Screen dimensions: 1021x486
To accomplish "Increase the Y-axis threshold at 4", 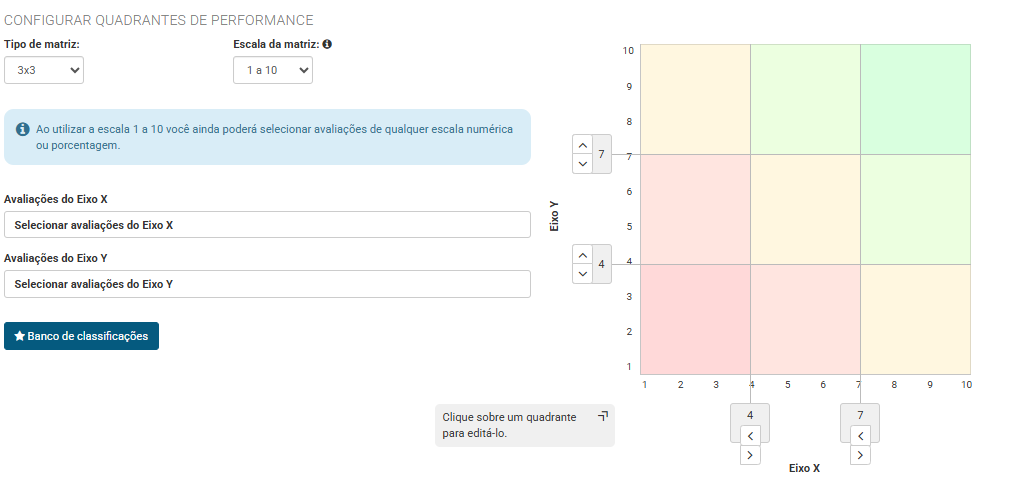I will pyautogui.click(x=583, y=255).
